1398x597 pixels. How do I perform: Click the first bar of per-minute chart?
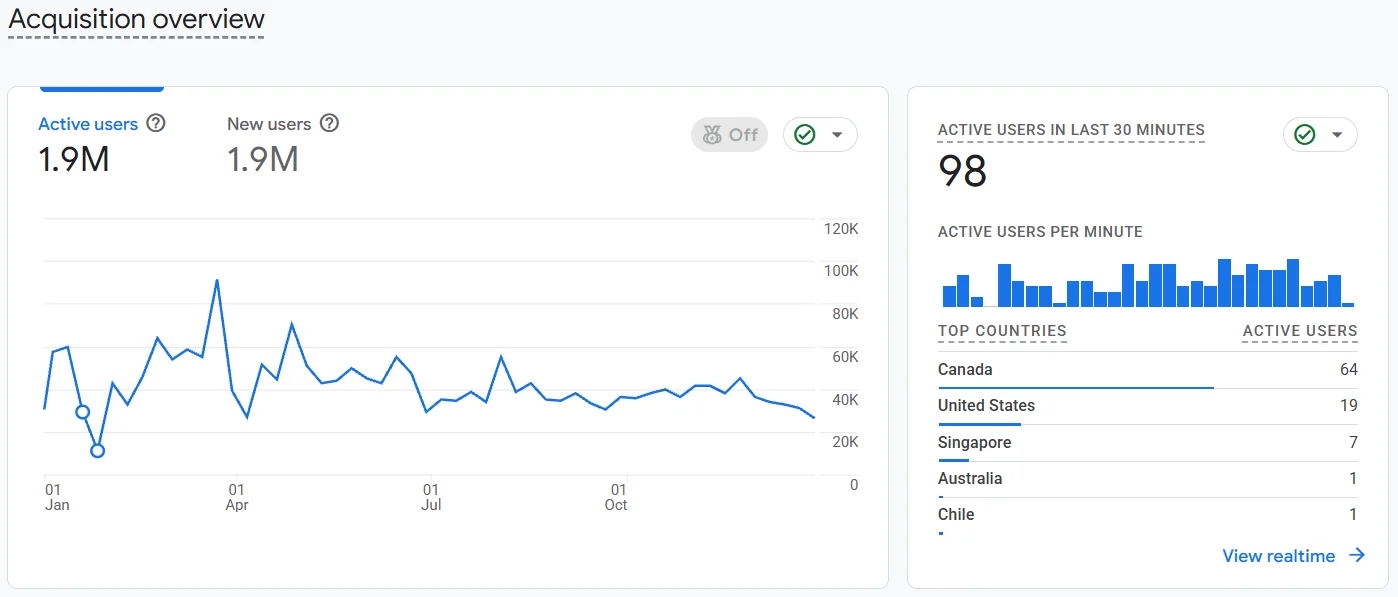click(x=949, y=296)
